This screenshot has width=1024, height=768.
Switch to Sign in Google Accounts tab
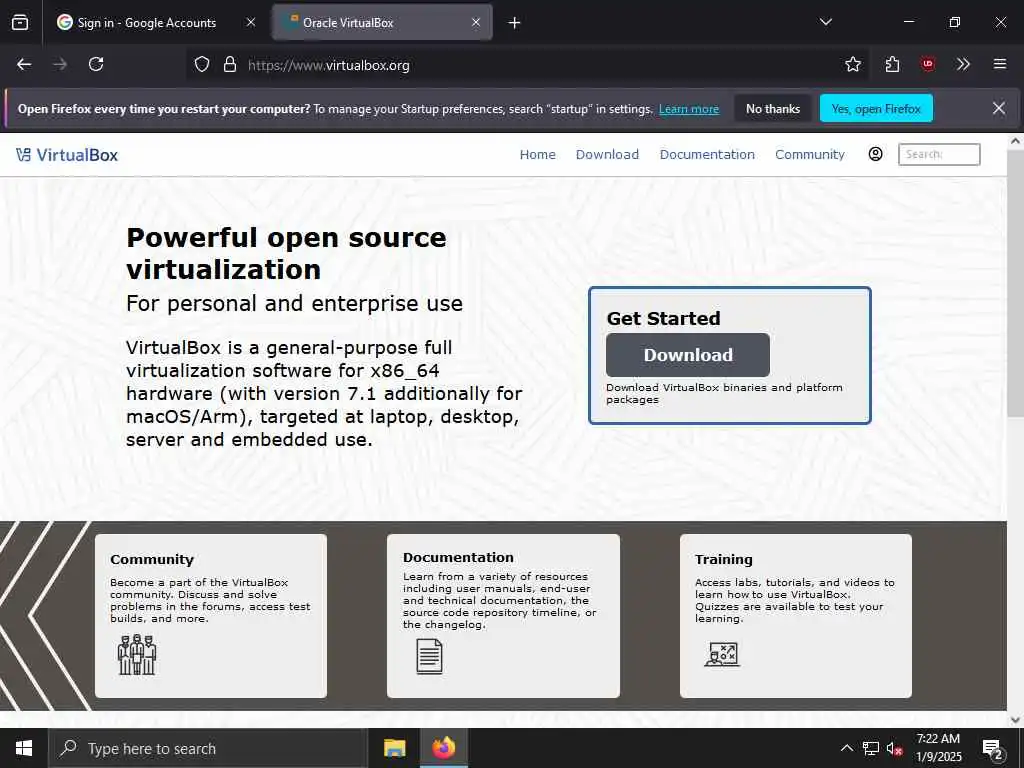[x=156, y=22]
